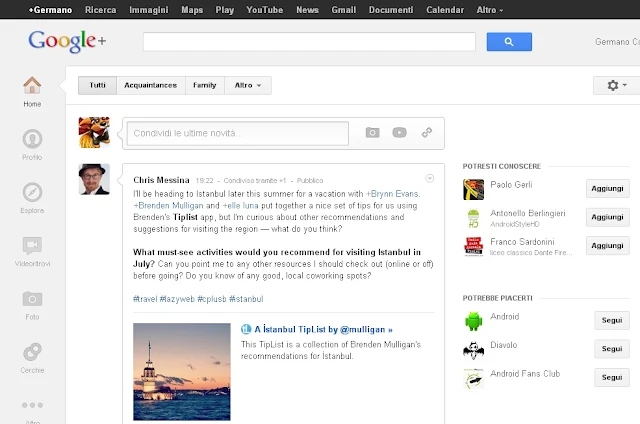Click the camera icon in share box
The width and height of the screenshot is (640, 424).
tap(372, 133)
